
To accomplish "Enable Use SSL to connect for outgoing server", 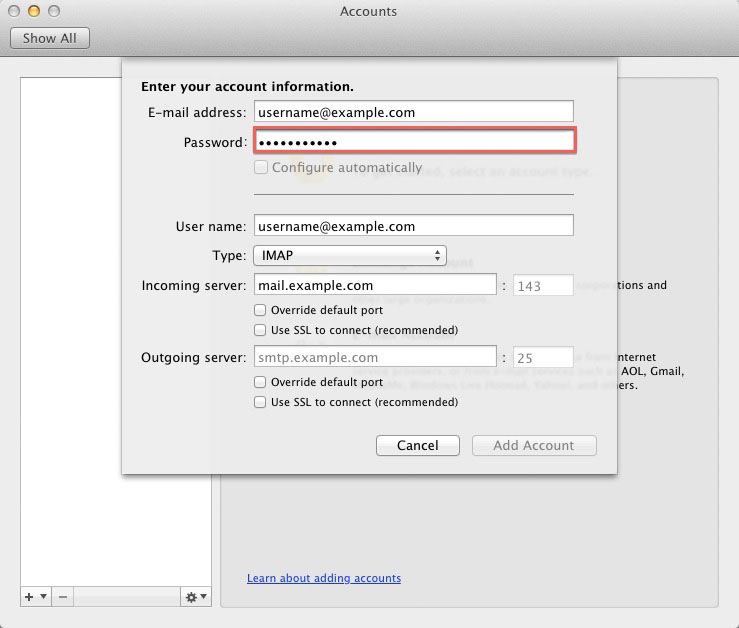I will [x=261, y=402].
